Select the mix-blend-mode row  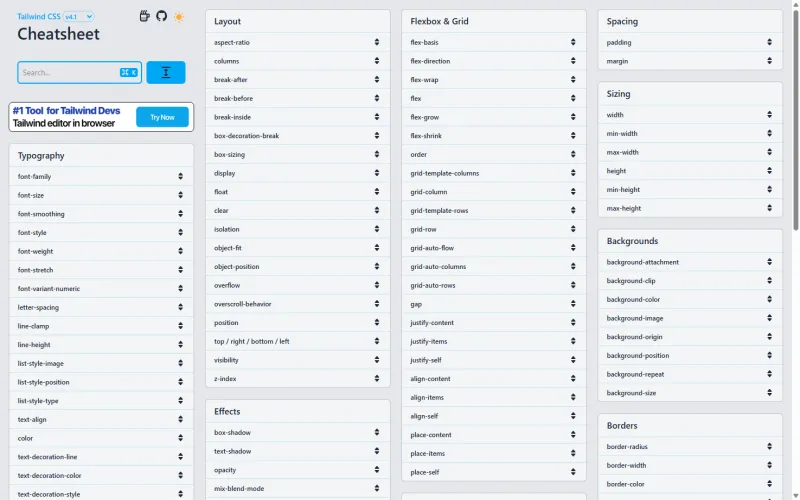tap(298, 488)
